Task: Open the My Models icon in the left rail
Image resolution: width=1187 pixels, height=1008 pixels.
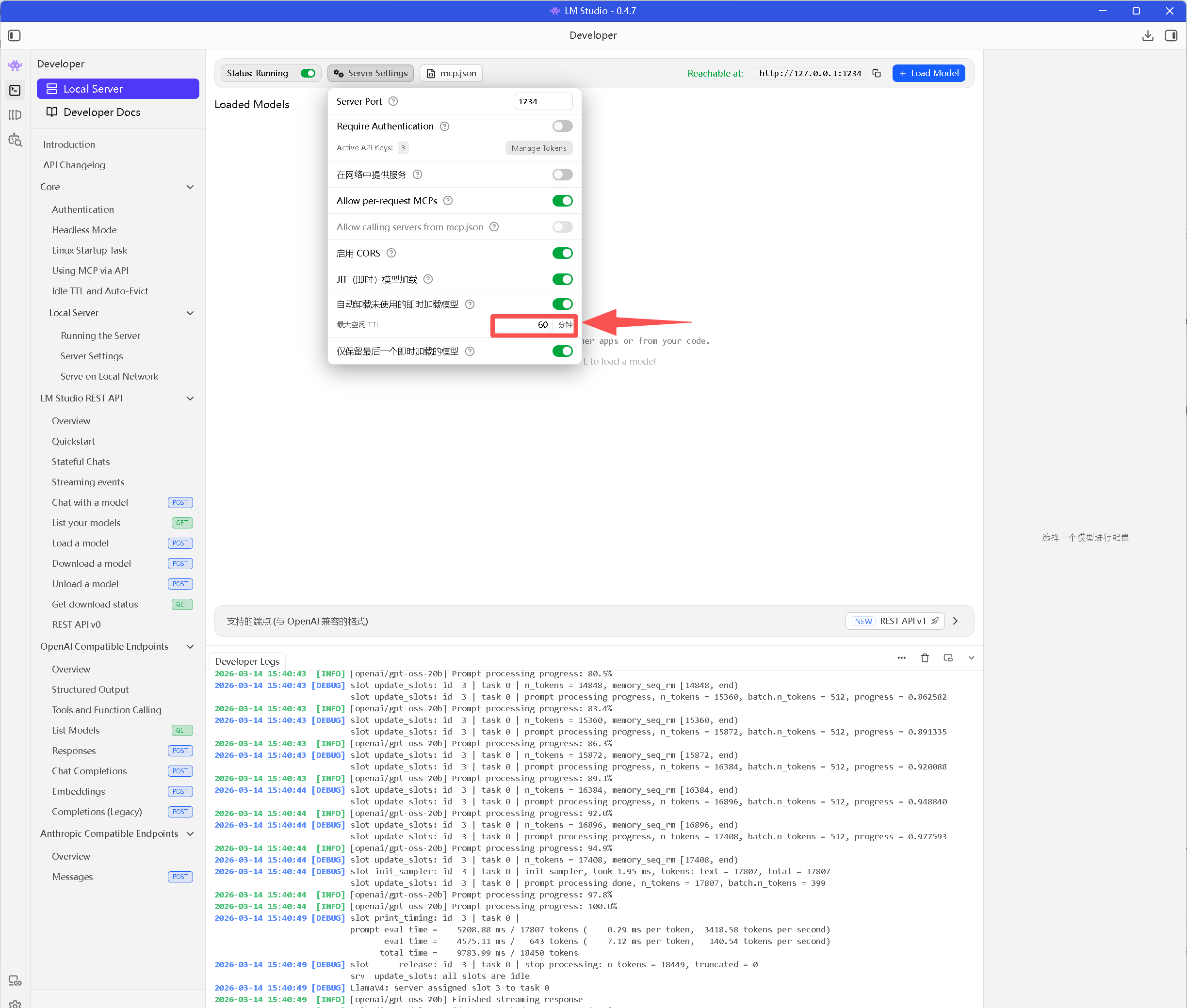Action: coord(15,115)
